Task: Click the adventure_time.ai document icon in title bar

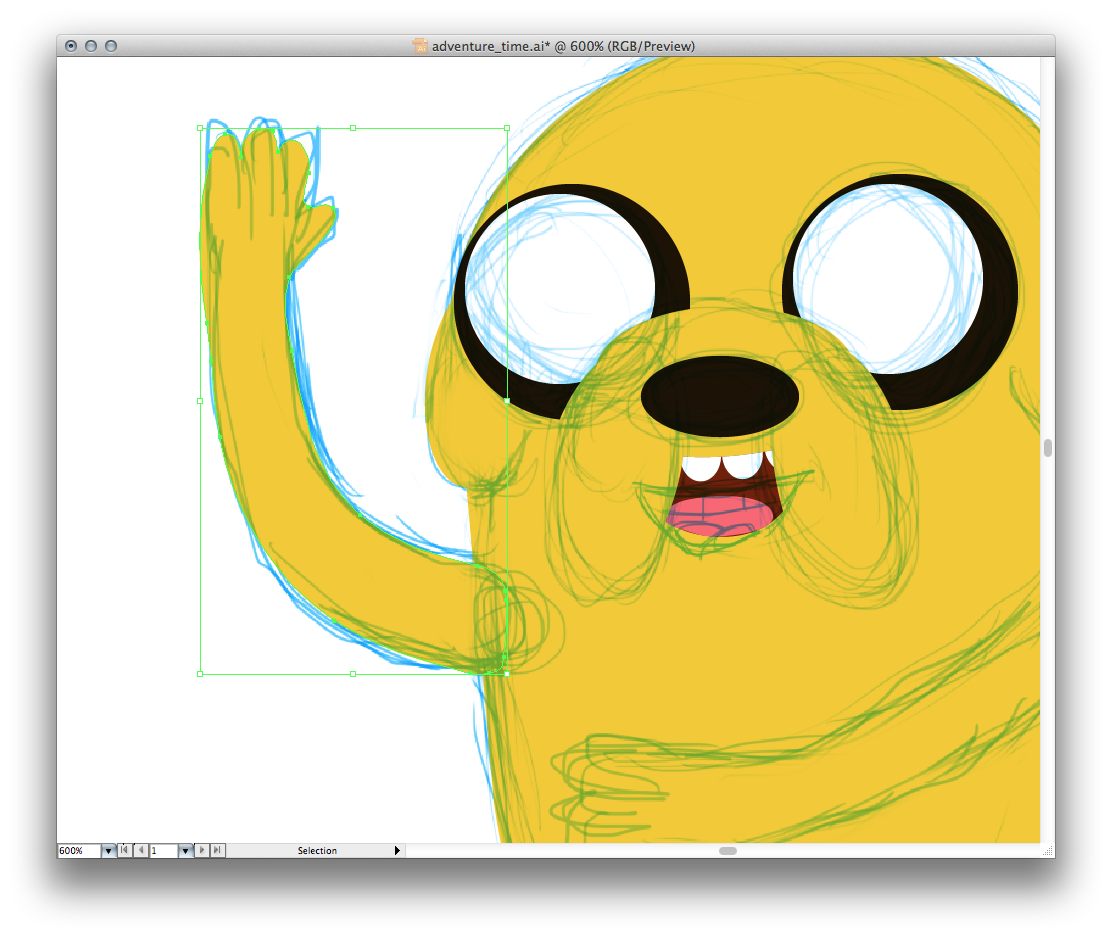Action: pyautogui.click(x=420, y=46)
